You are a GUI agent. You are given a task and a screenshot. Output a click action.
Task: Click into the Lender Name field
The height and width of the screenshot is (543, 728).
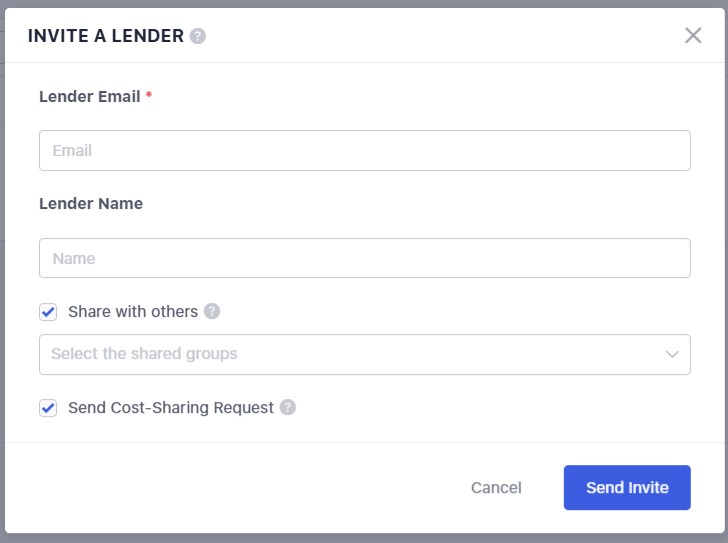coord(365,258)
